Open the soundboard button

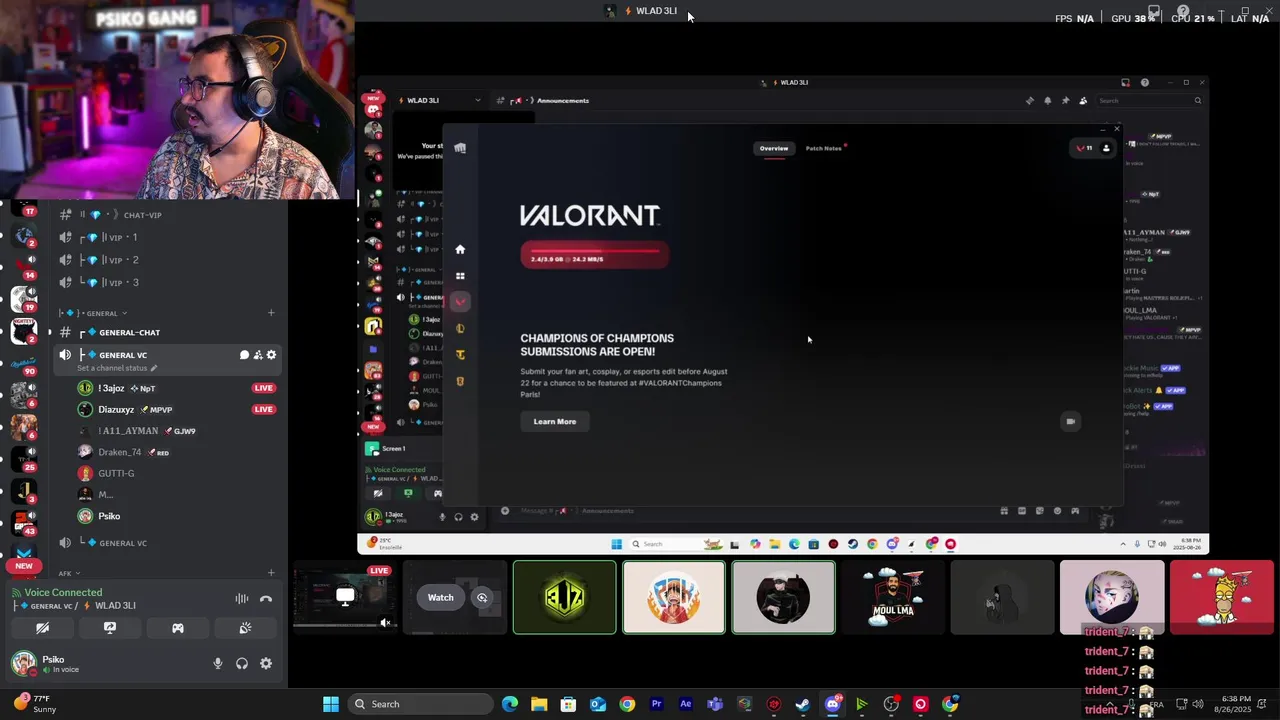(245, 628)
